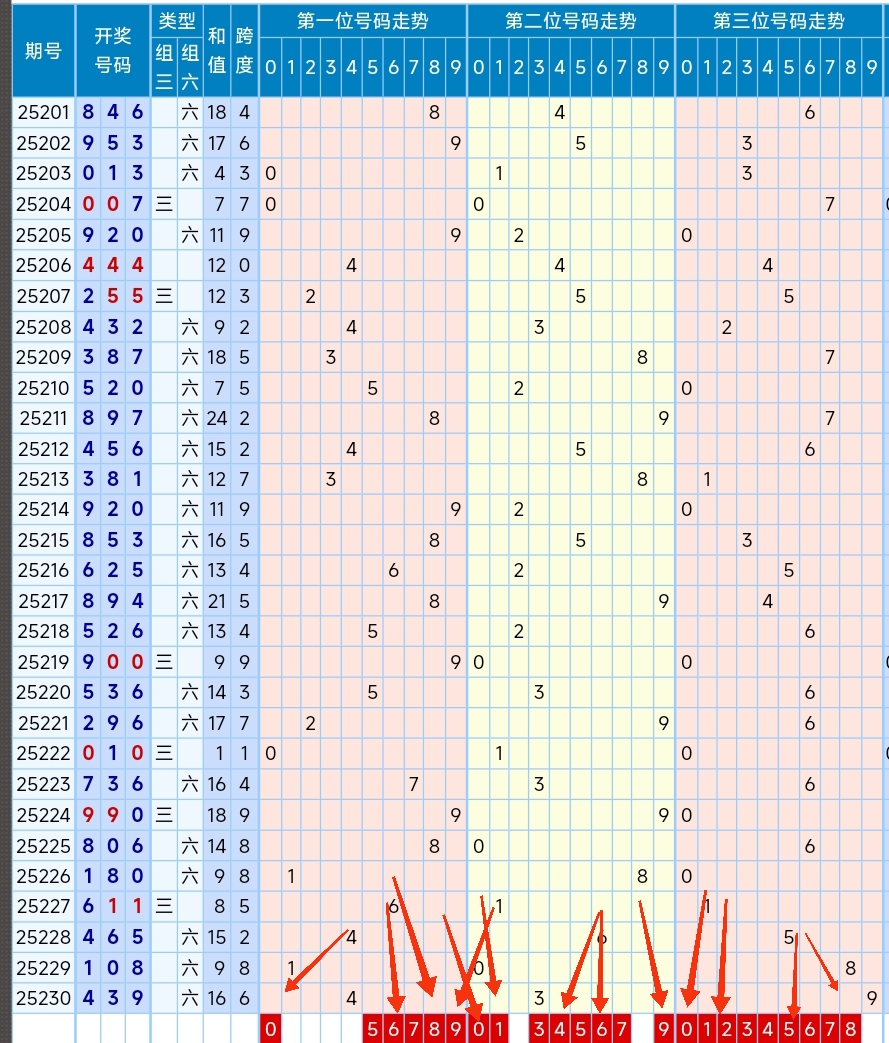Viewport: 889px width, 1043px height.
Task: Click the 跨度 column header
Action: [244, 51]
